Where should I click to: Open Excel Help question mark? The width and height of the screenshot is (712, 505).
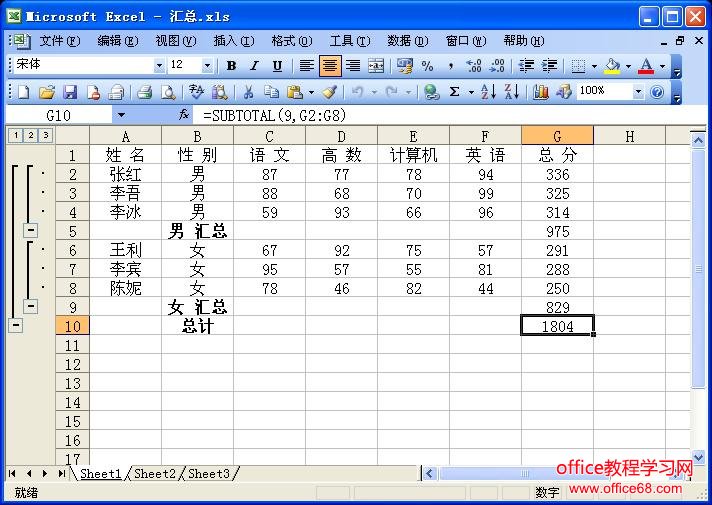pos(657,92)
